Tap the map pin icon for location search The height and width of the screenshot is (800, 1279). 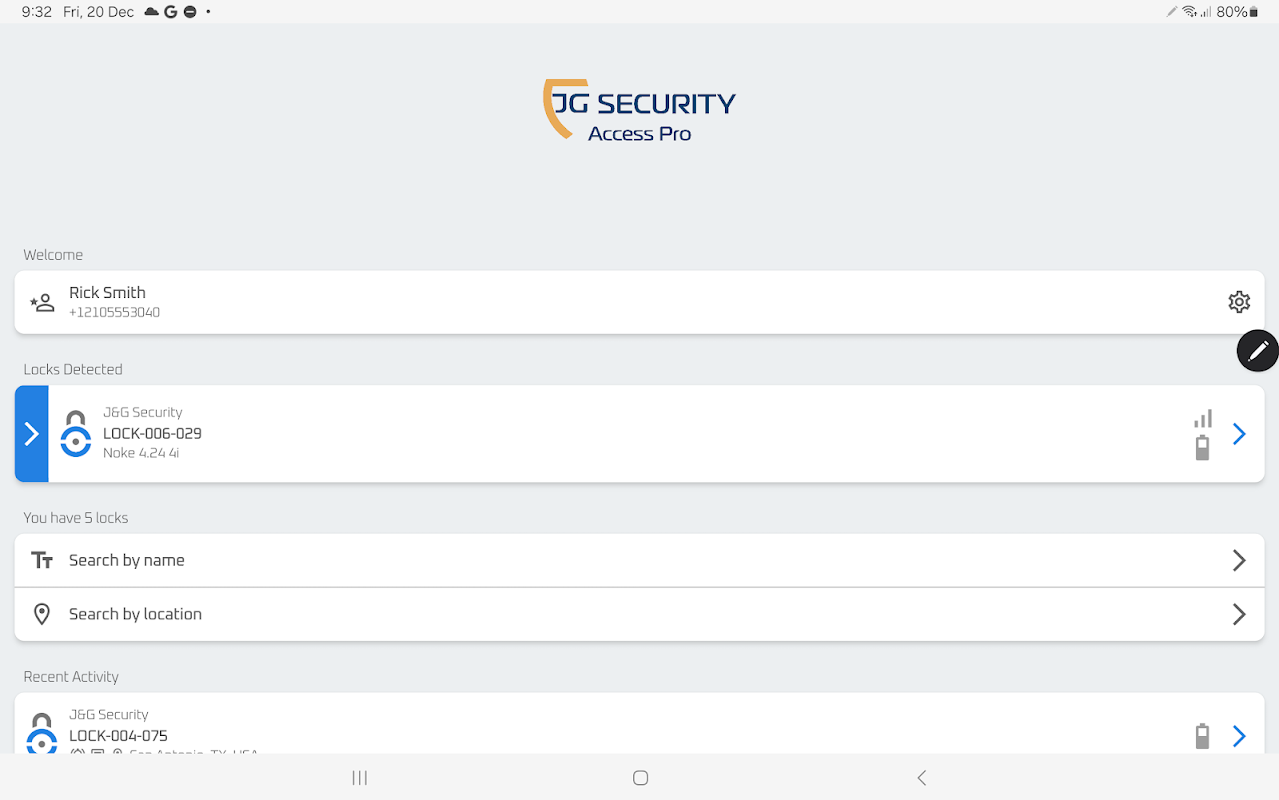42,614
